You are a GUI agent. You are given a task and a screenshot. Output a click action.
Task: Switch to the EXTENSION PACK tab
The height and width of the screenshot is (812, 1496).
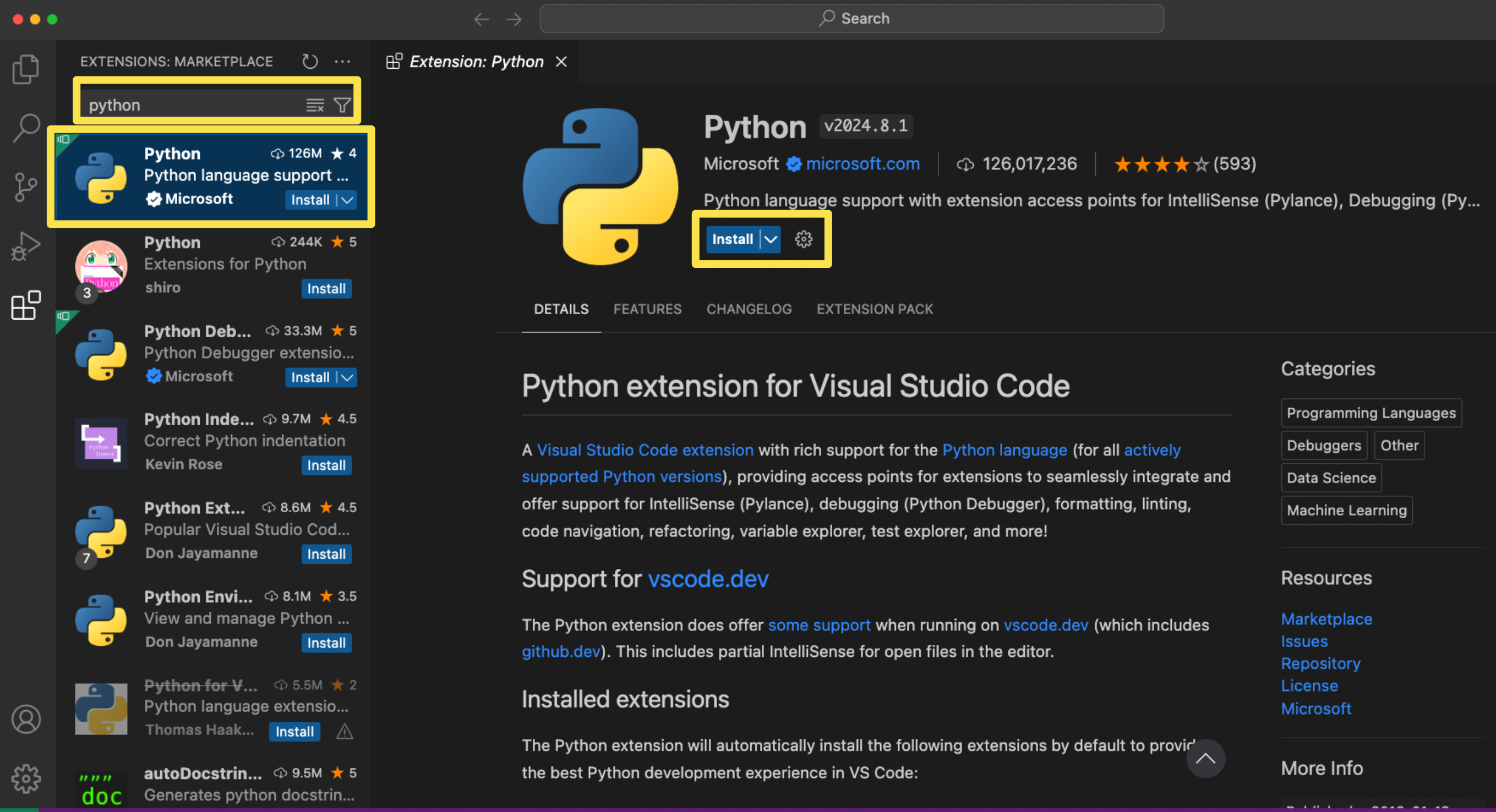[875, 309]
